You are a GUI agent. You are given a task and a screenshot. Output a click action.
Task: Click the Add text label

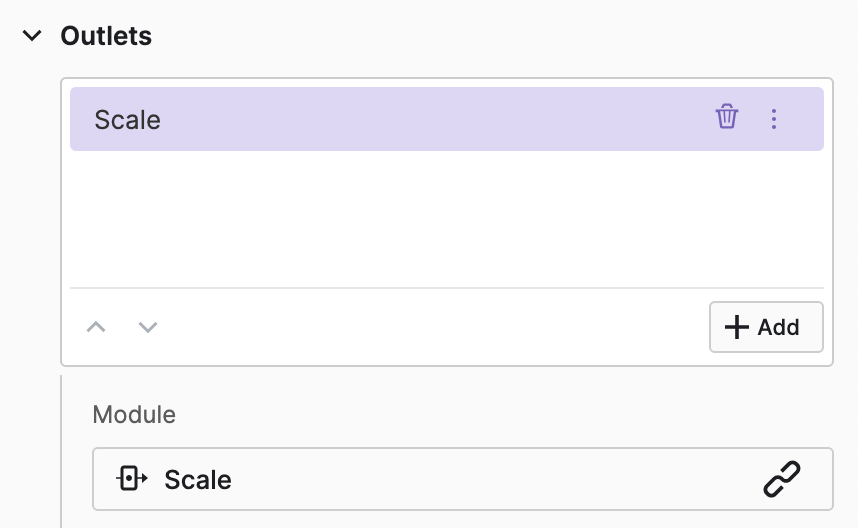coord(778,327)
